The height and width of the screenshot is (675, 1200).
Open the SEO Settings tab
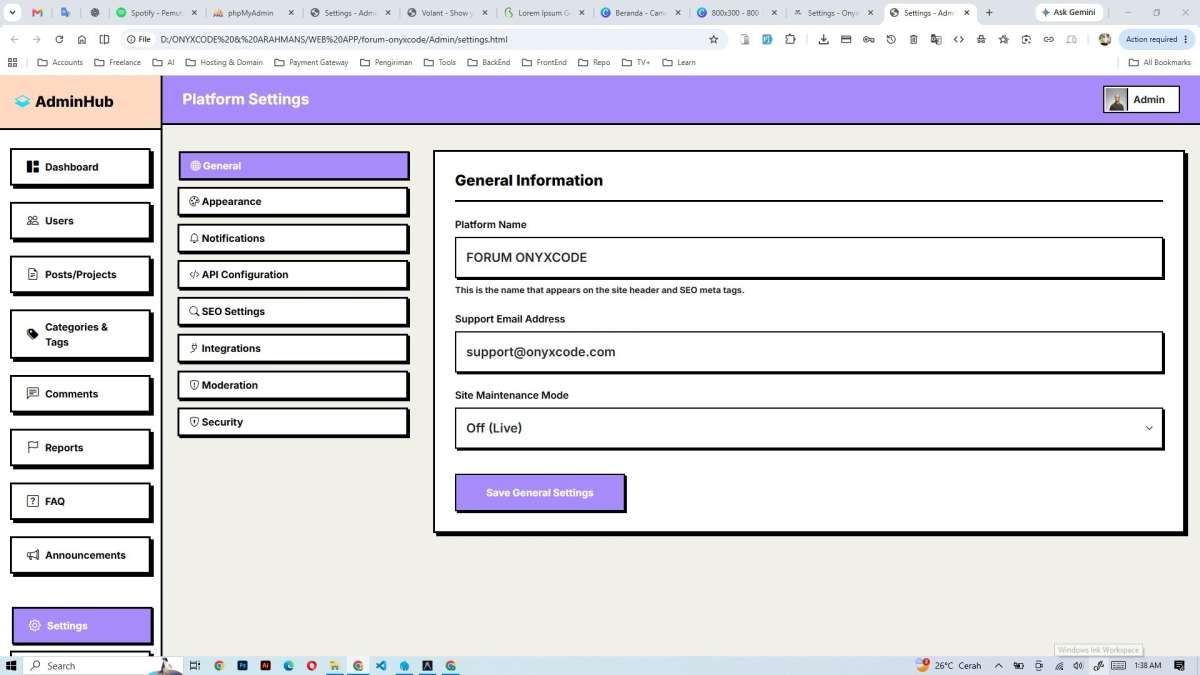(293, 311)
